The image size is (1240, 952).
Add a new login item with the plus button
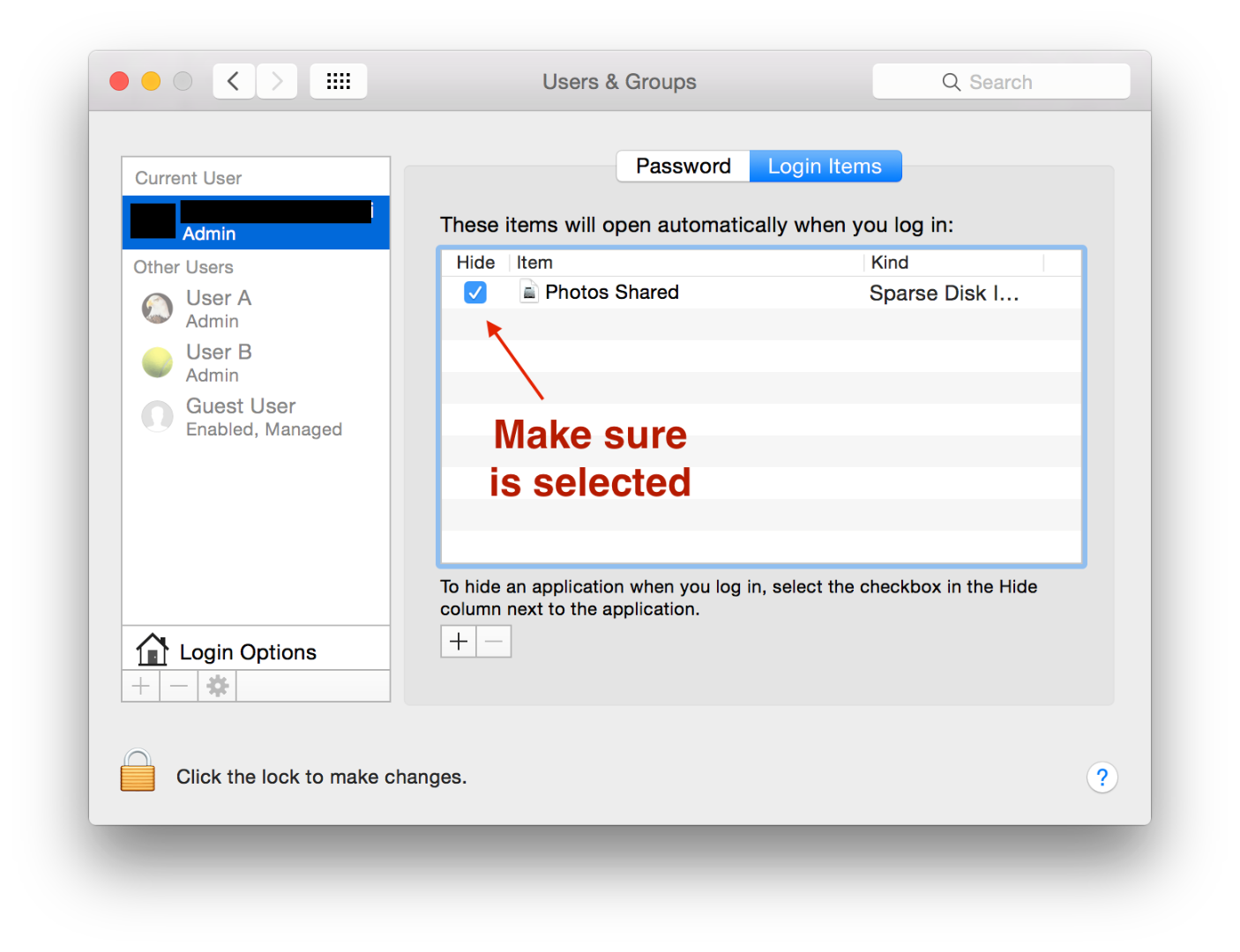[x=458, y=641]
